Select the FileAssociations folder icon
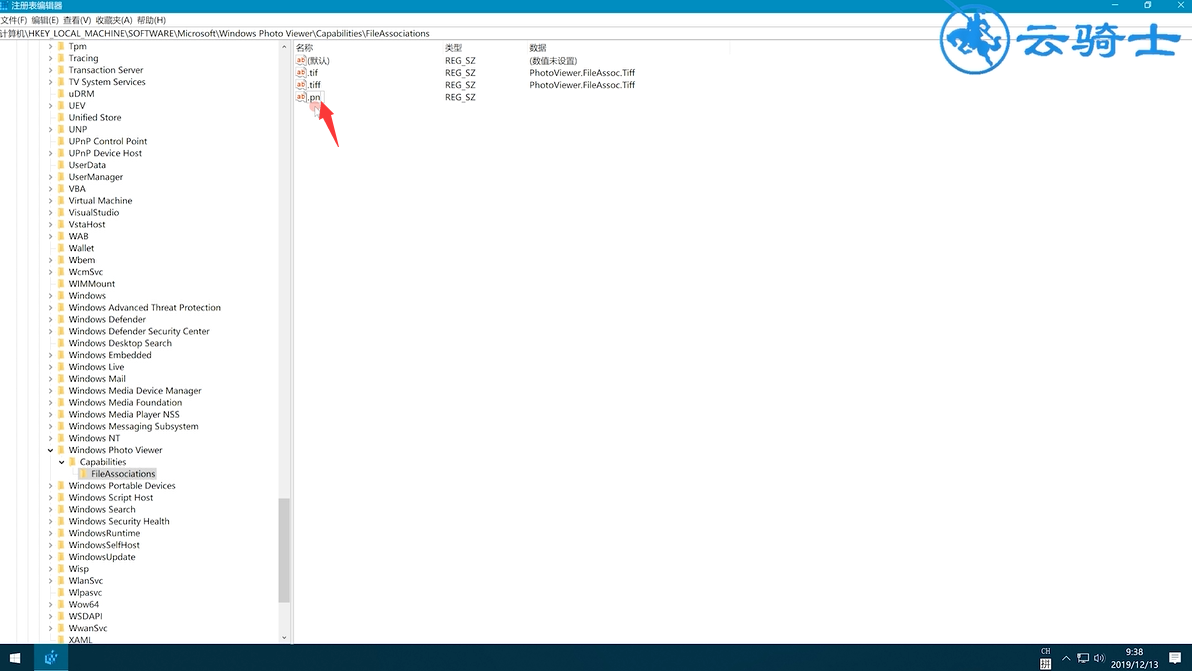This screenshot has width=1192, height=671. [x=84, y=473]
